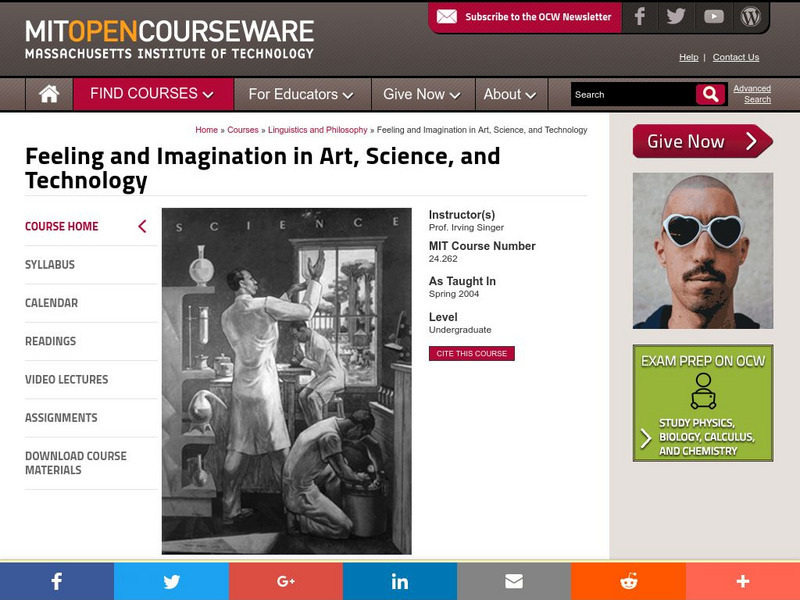Click the course title heading
The height and width of the screenshot is (600, 800).
click(x=263, y=168)
